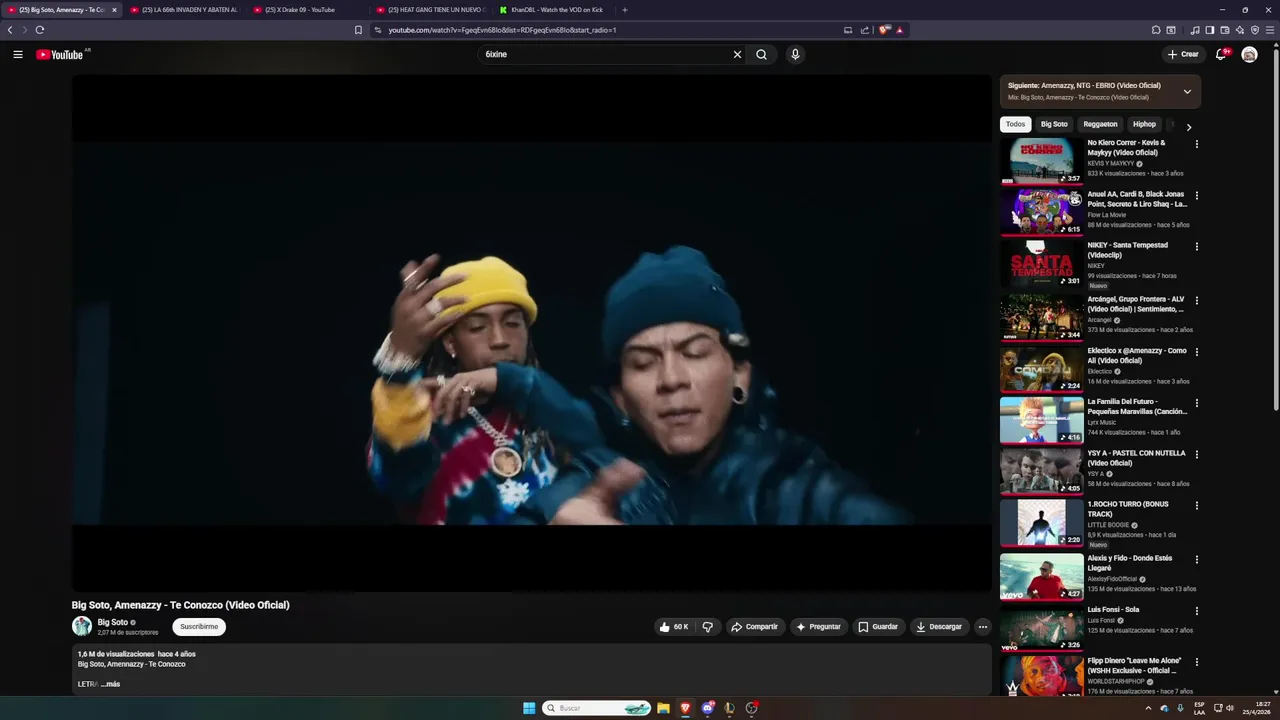Like the video (60 K thumbs up)
The image size is (1280, 720).
tap(674, 627)
